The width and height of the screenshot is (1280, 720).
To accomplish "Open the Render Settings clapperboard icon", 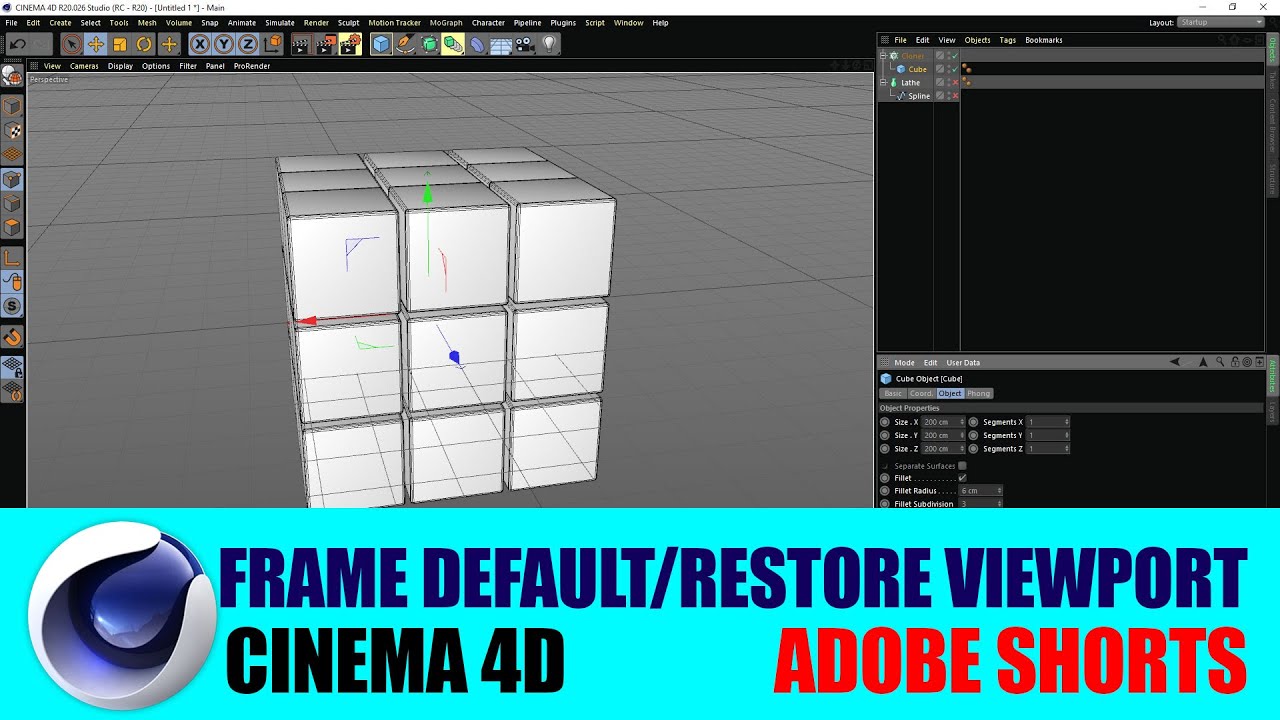I will click(350, 44).
